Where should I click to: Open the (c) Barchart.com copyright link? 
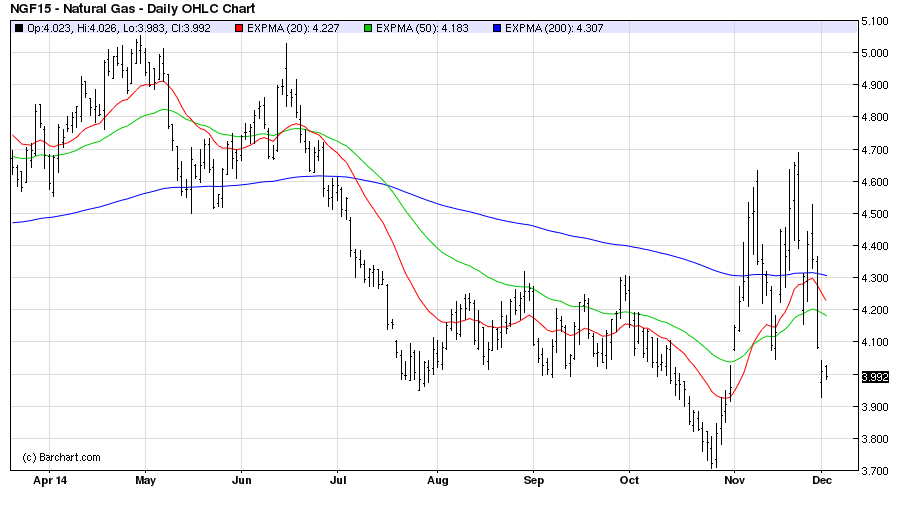[x=61, y=457]
